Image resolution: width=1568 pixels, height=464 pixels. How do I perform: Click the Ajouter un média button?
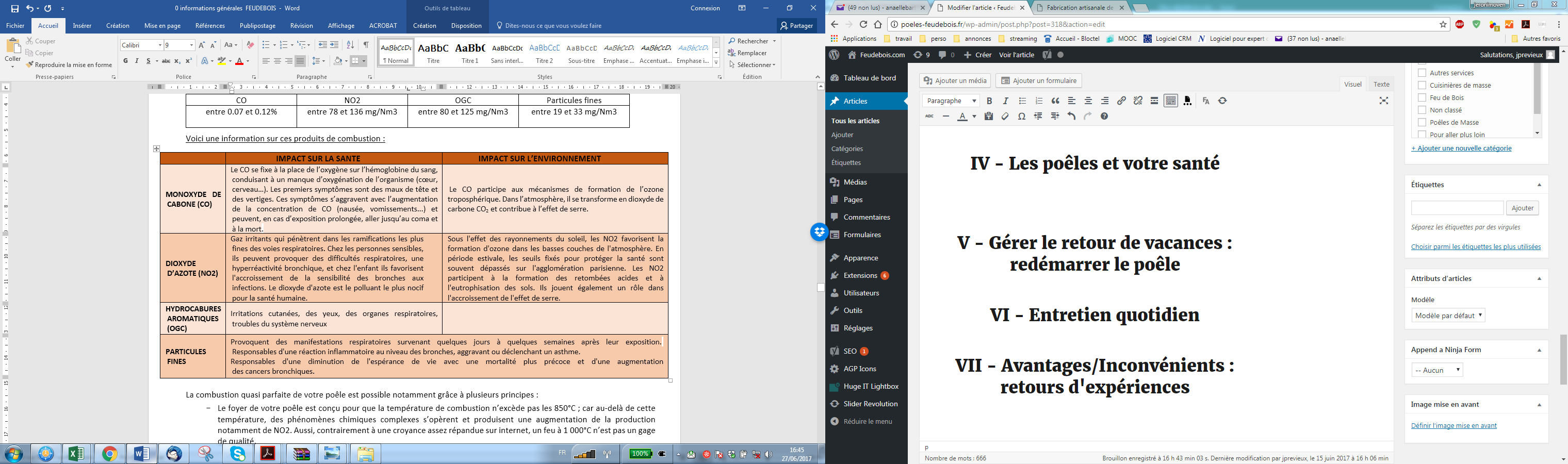pos(955,80)
